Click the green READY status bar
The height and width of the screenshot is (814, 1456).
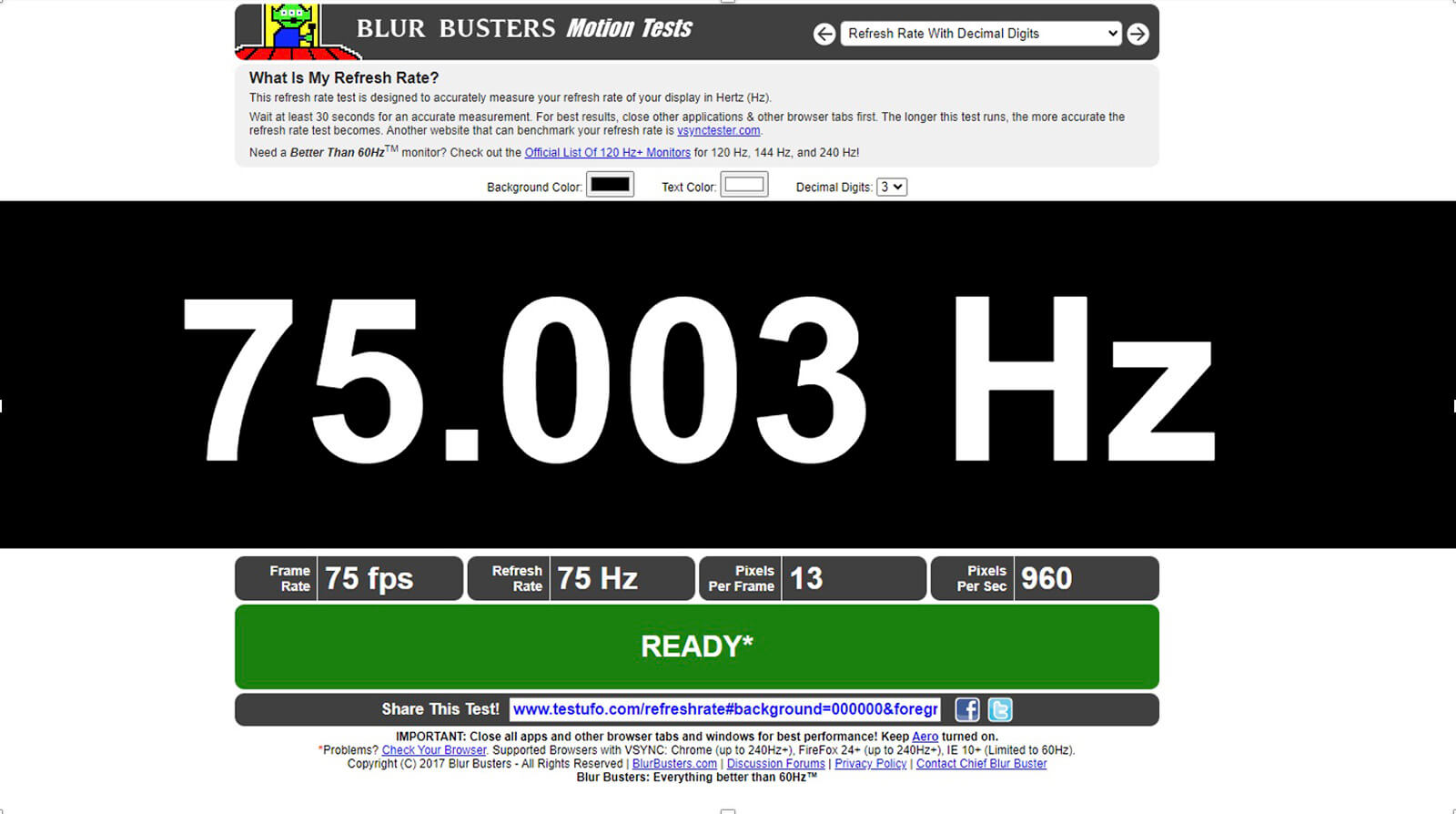[x=696, y=646]
